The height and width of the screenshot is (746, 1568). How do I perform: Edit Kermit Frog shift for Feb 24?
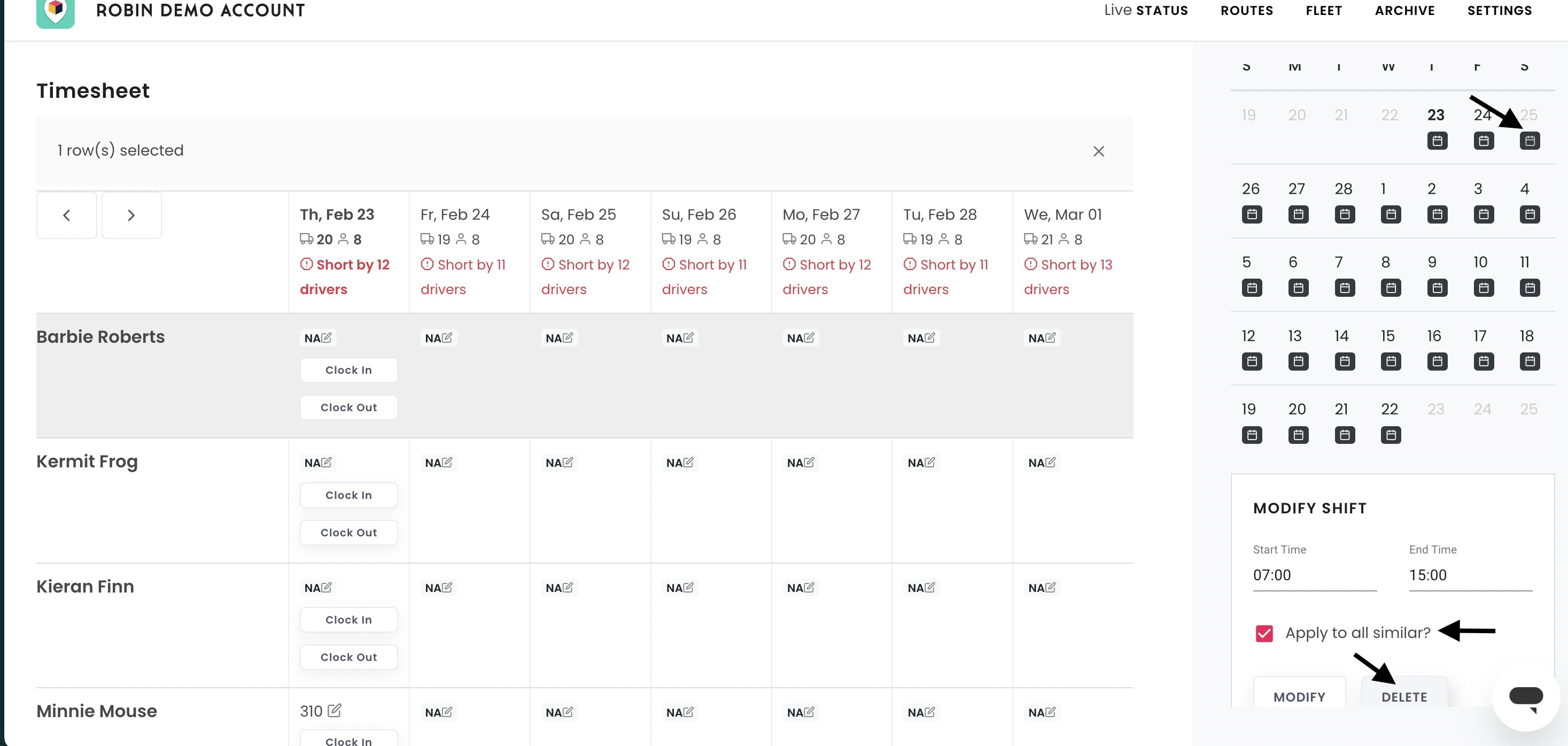[x=447, y=462]
